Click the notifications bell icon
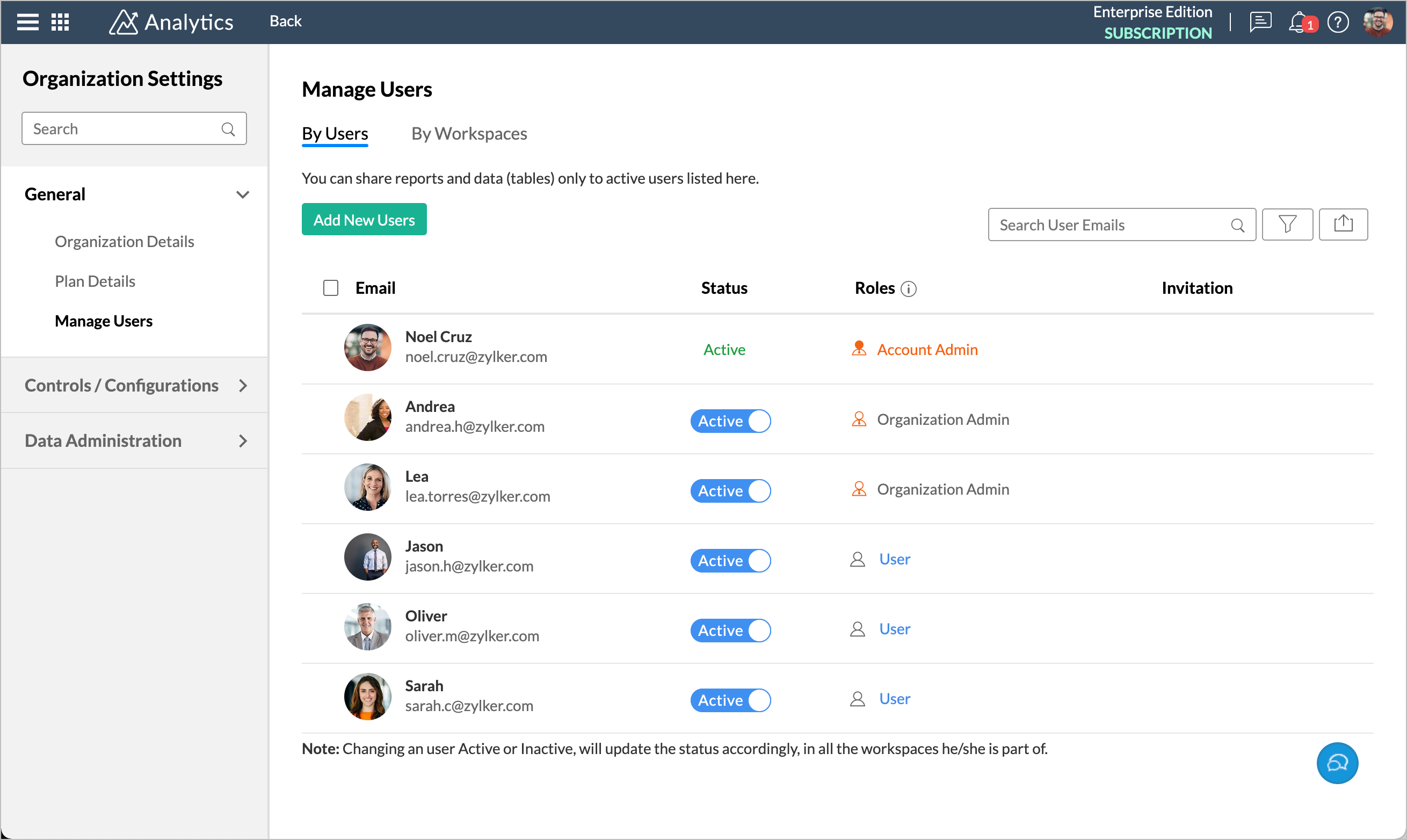1407x840 pixels. [1298, 23]
